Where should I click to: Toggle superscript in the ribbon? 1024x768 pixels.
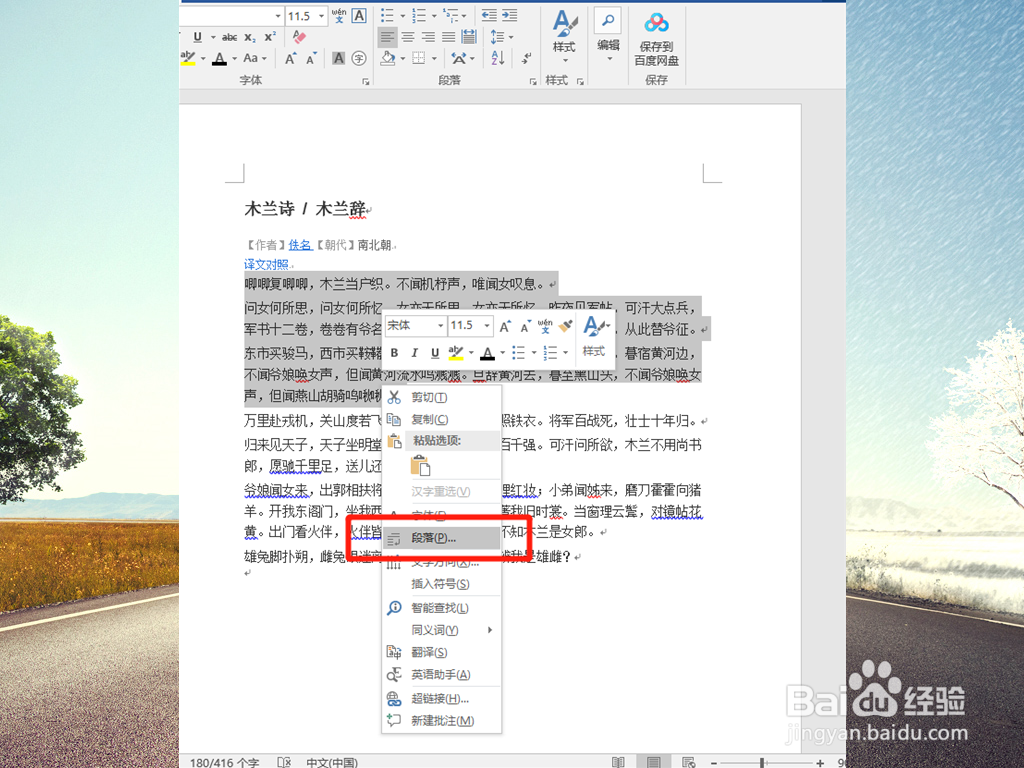click(x=270, y=37)
